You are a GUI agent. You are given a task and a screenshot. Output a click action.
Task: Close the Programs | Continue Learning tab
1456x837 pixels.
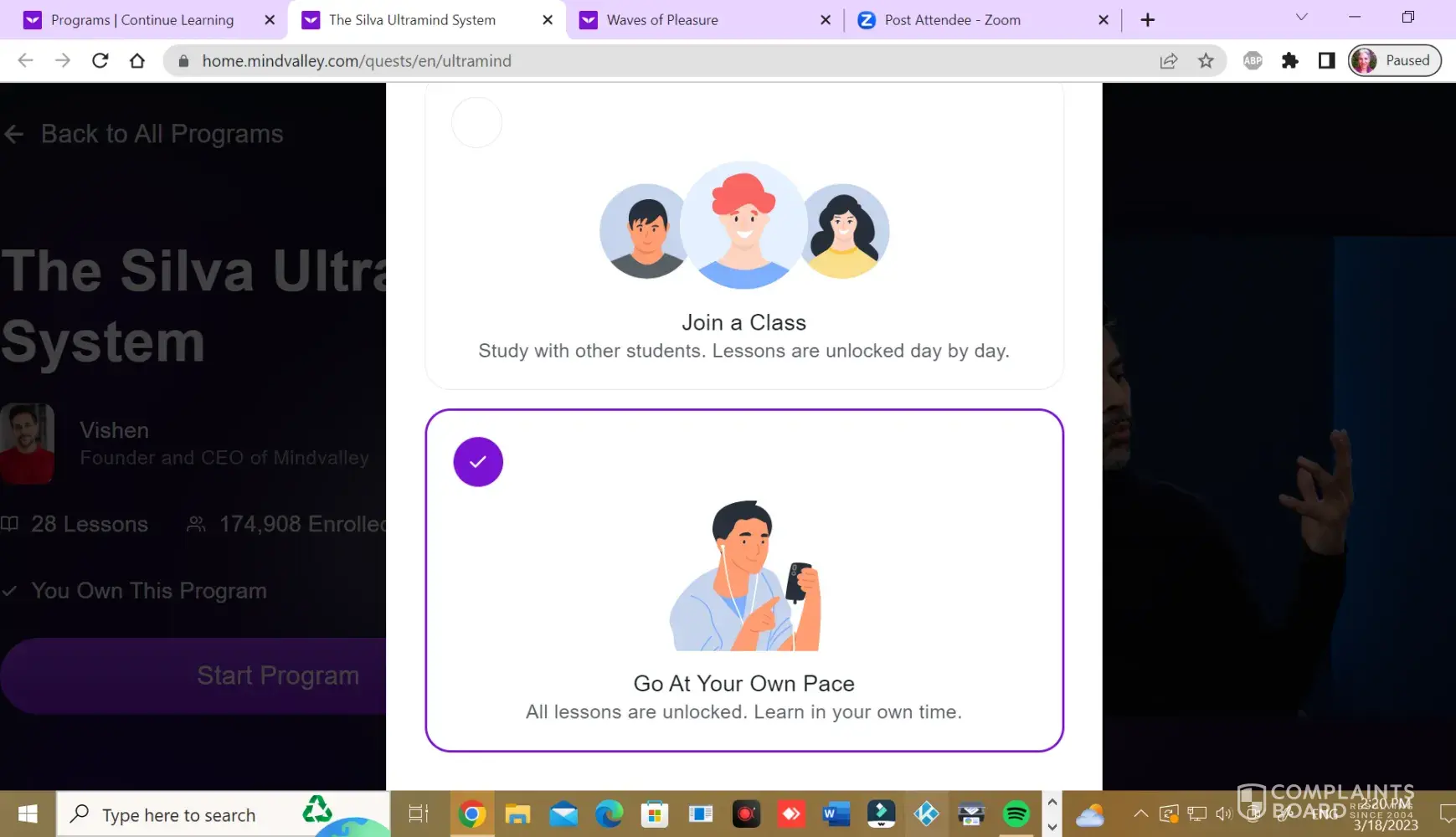[270, 20]
